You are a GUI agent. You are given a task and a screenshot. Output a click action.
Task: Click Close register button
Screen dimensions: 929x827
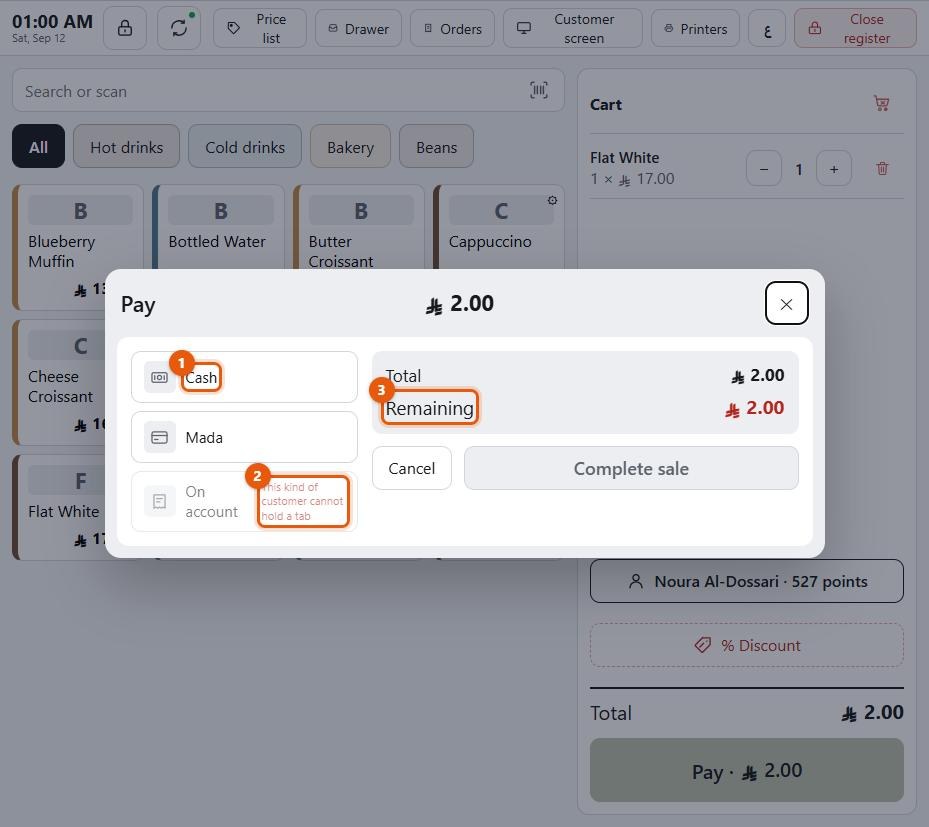tap(855, 28)
